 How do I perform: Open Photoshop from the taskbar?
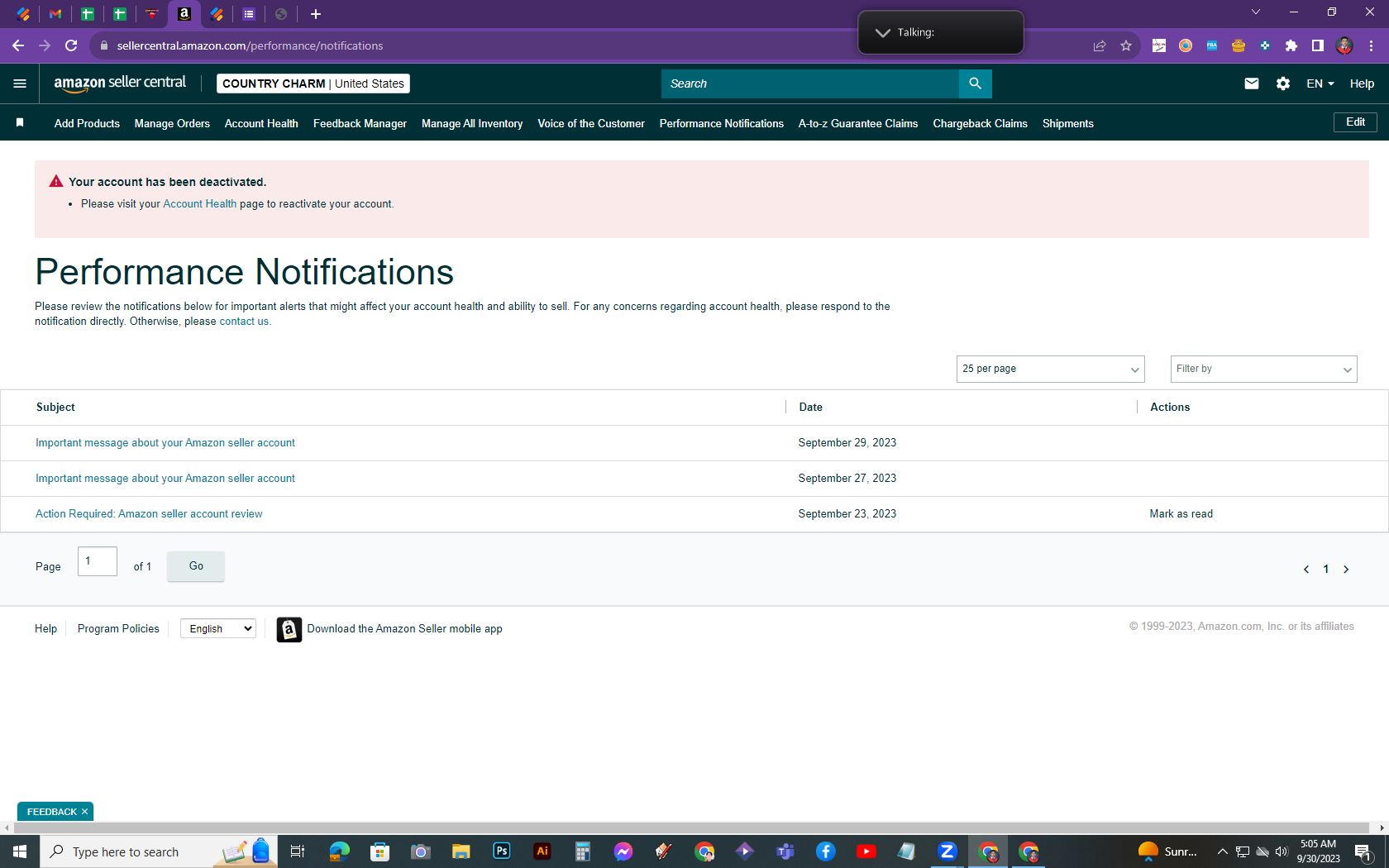click(502, 851)
